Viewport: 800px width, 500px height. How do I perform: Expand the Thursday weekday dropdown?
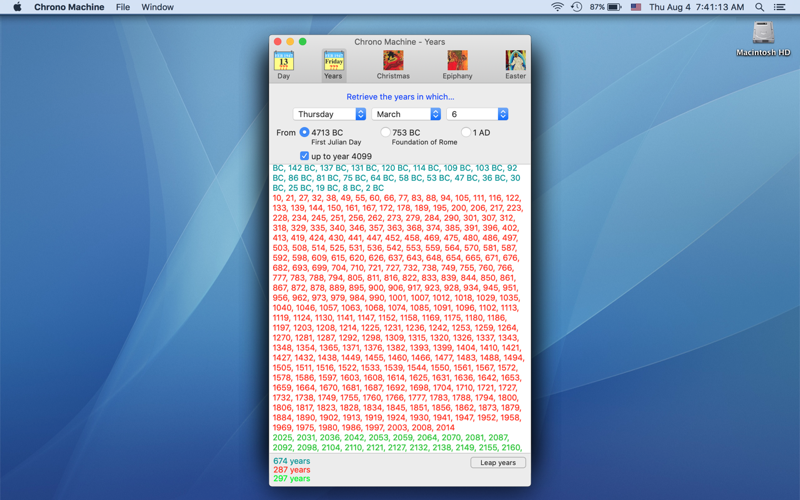click(x=330, y=114)
